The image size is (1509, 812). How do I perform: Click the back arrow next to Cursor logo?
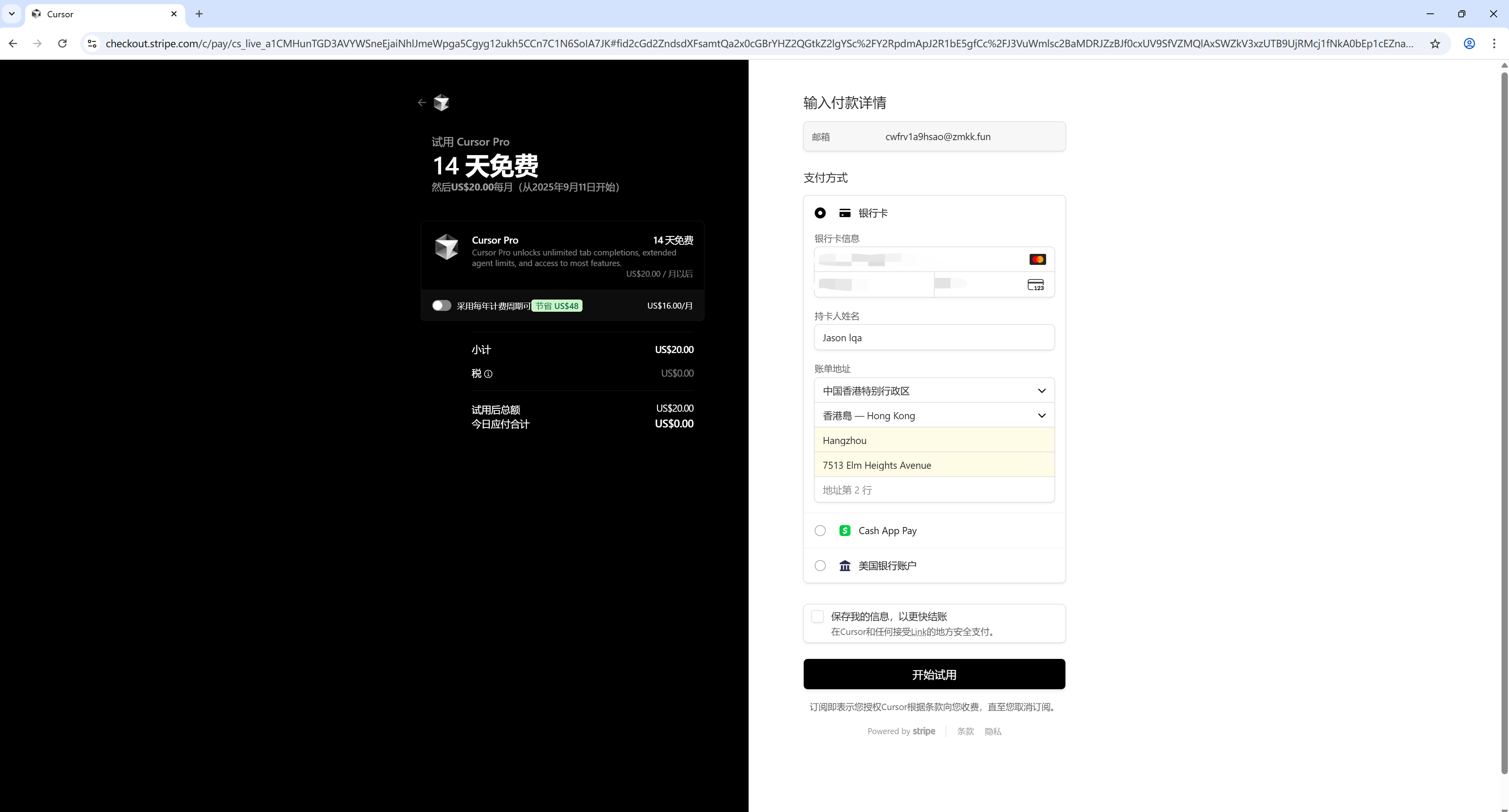pyautogui.click(x=422, y=102)
